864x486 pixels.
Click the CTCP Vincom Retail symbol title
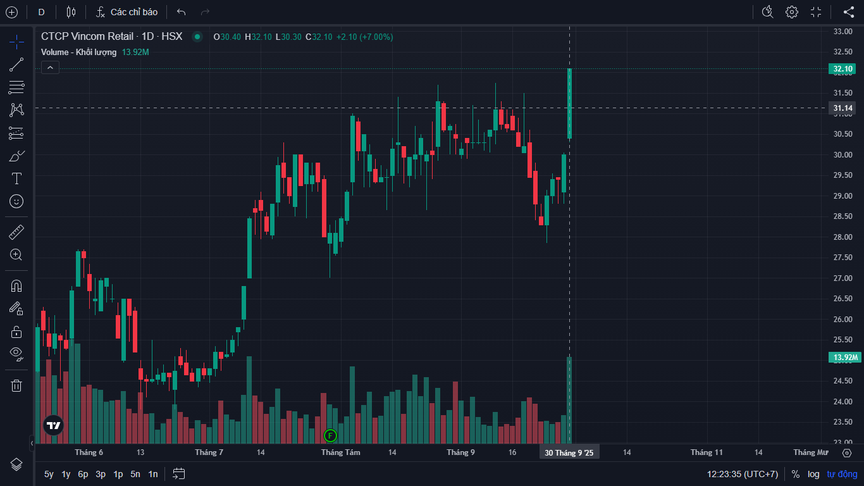click(x=87, y=36)
